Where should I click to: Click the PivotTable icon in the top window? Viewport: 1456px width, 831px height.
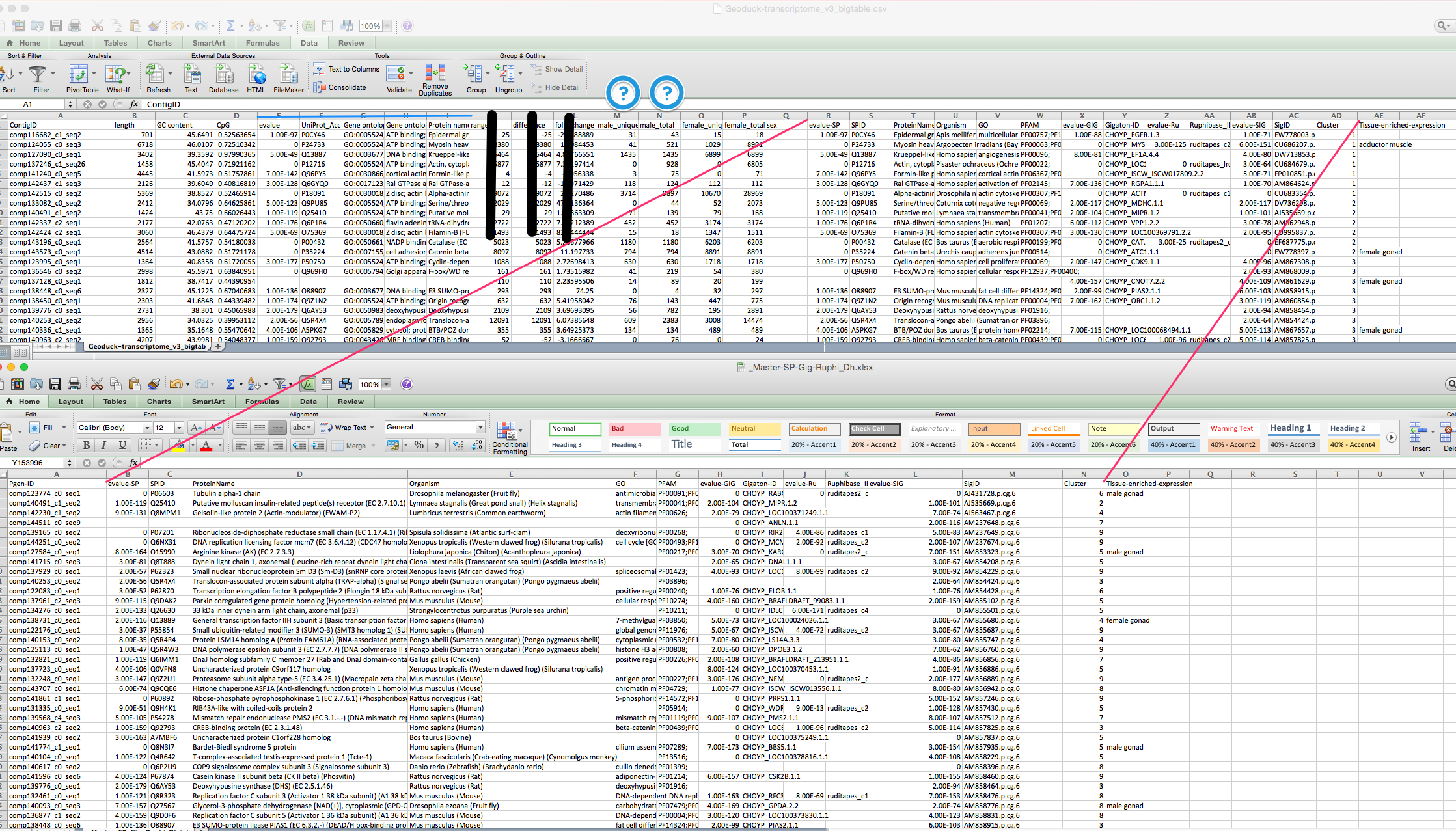(79, 74)
